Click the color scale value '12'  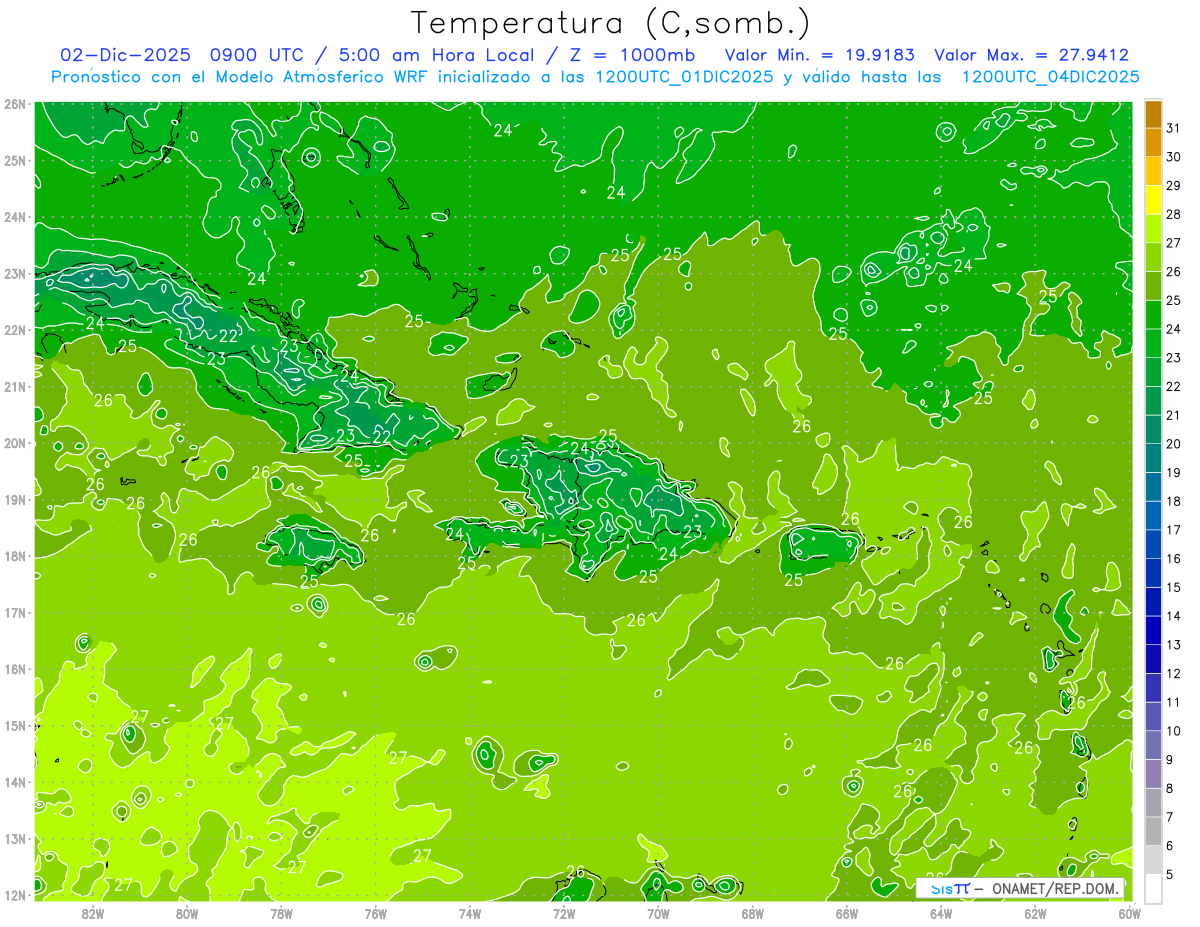[1173, 674]
